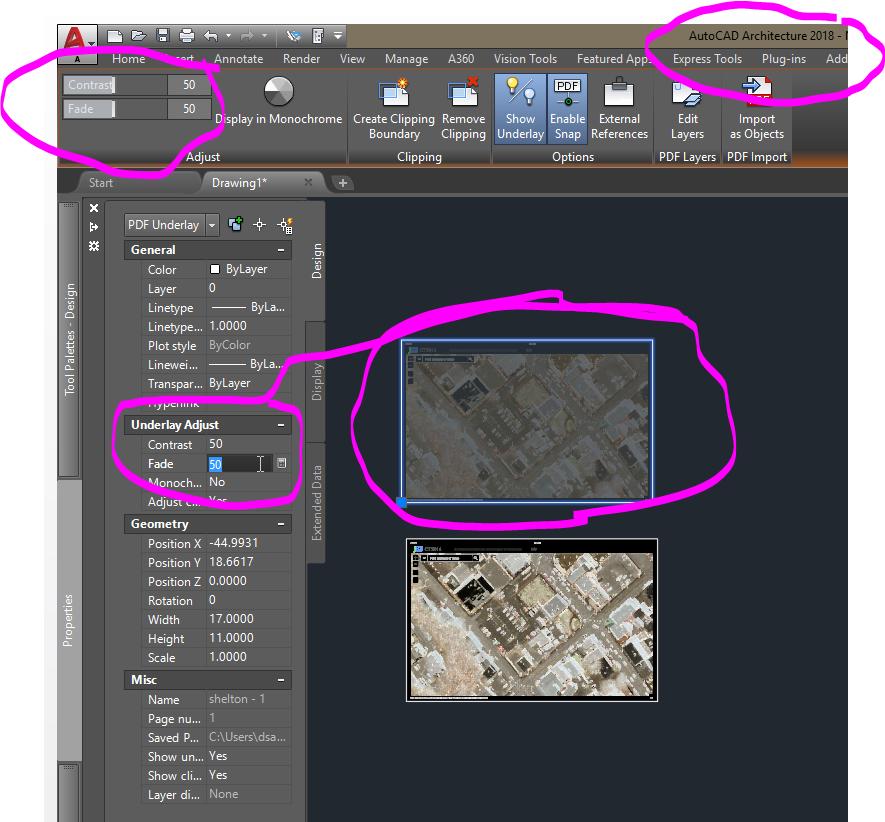Click the Redo arrow icon
885x822 pixels.
click(x=247, y=36)
